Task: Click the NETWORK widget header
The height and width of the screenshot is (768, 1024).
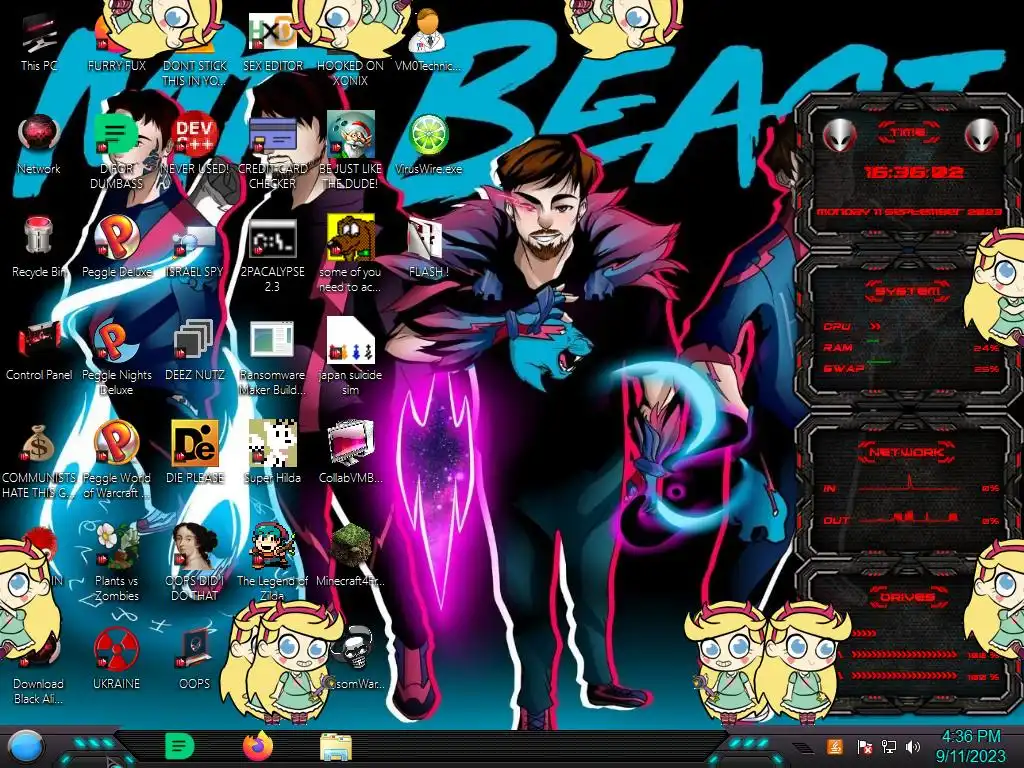Action: [x=908, y=451]
